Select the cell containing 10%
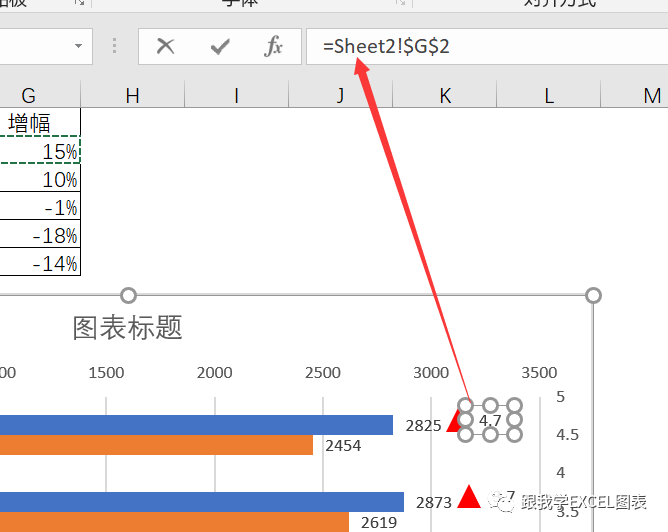Screen dimensions: 668x532 pos(40,178)
